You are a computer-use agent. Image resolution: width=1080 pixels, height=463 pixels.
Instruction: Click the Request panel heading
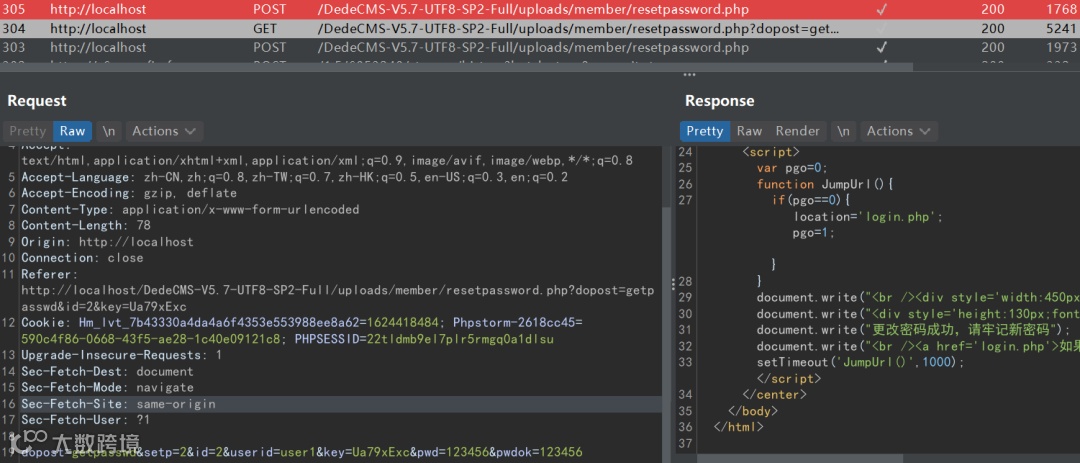(37, 101)
